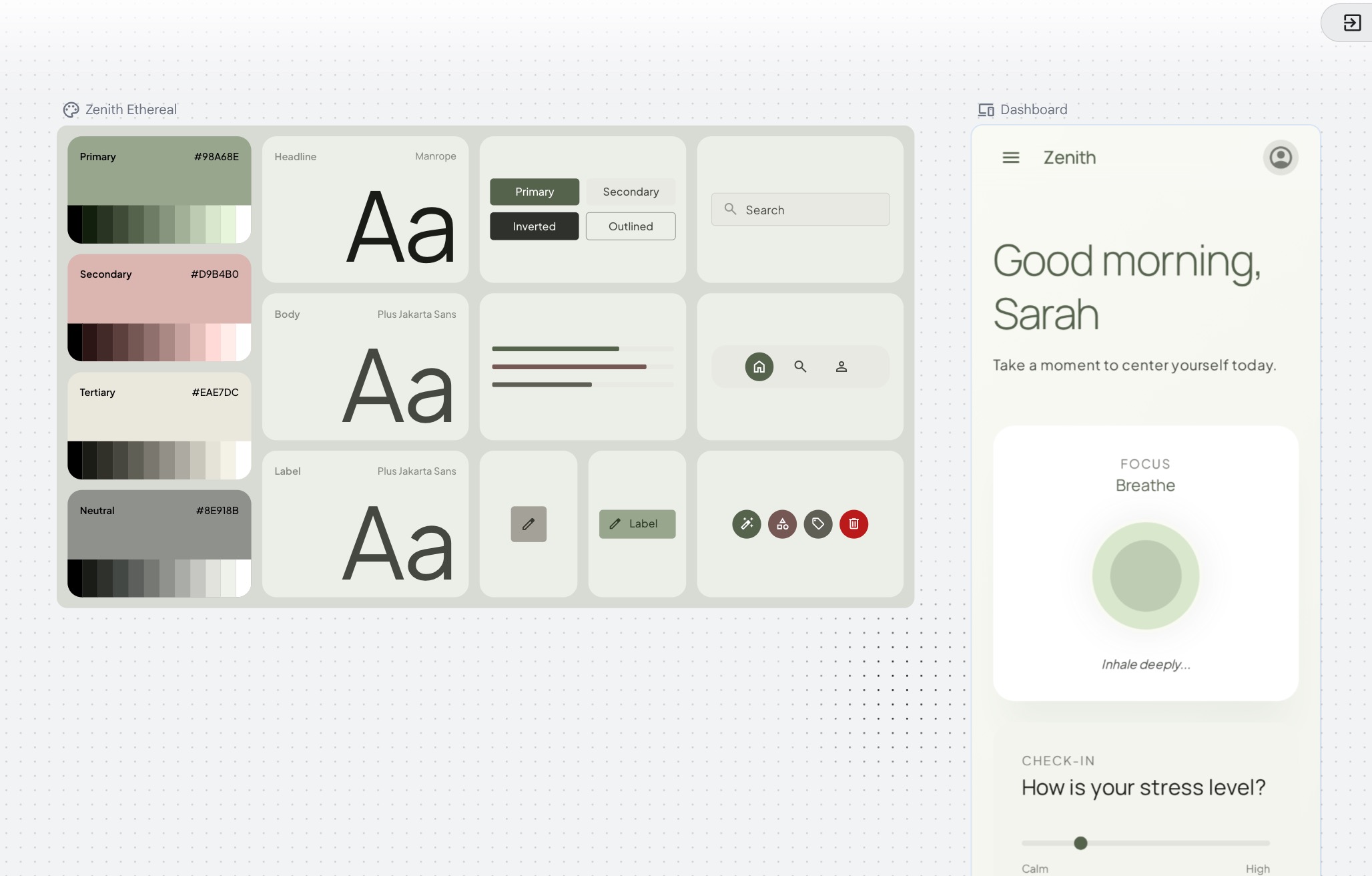1372x876 pixels.
Task: Click the Zenith Ethereal title
Action: point(131,109)
